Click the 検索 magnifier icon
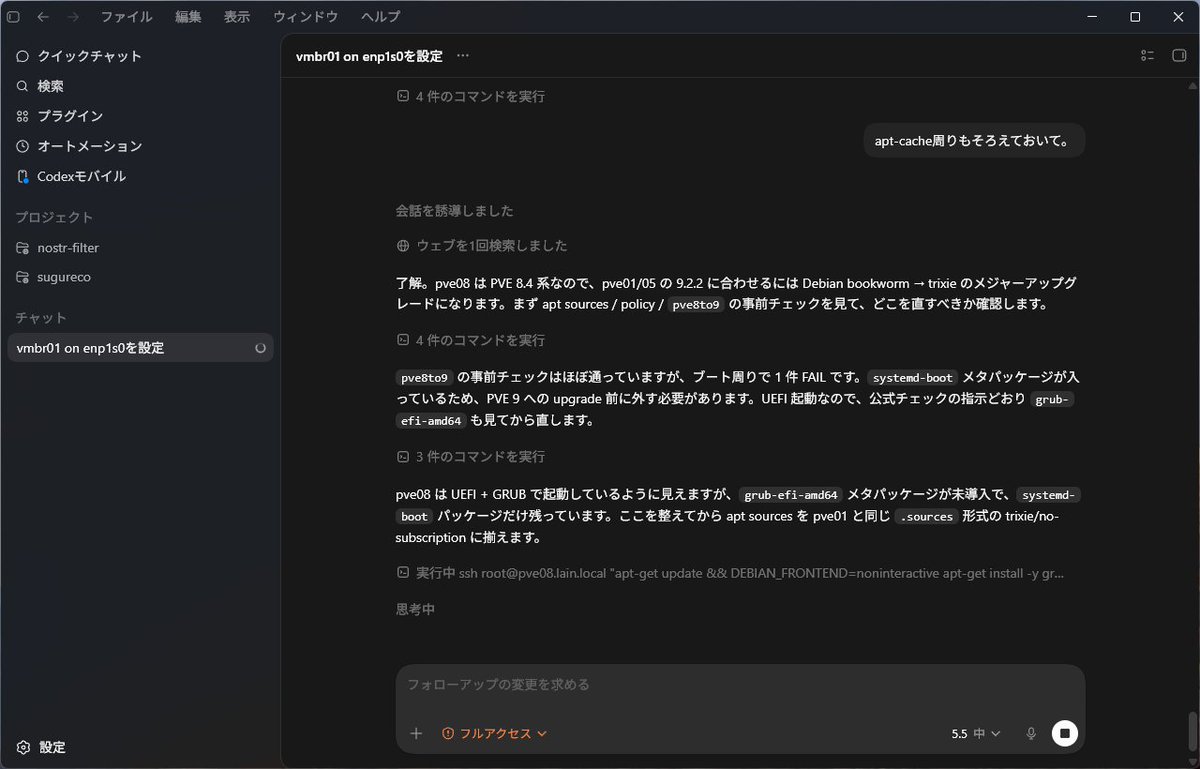 click(x=23, y=86)
